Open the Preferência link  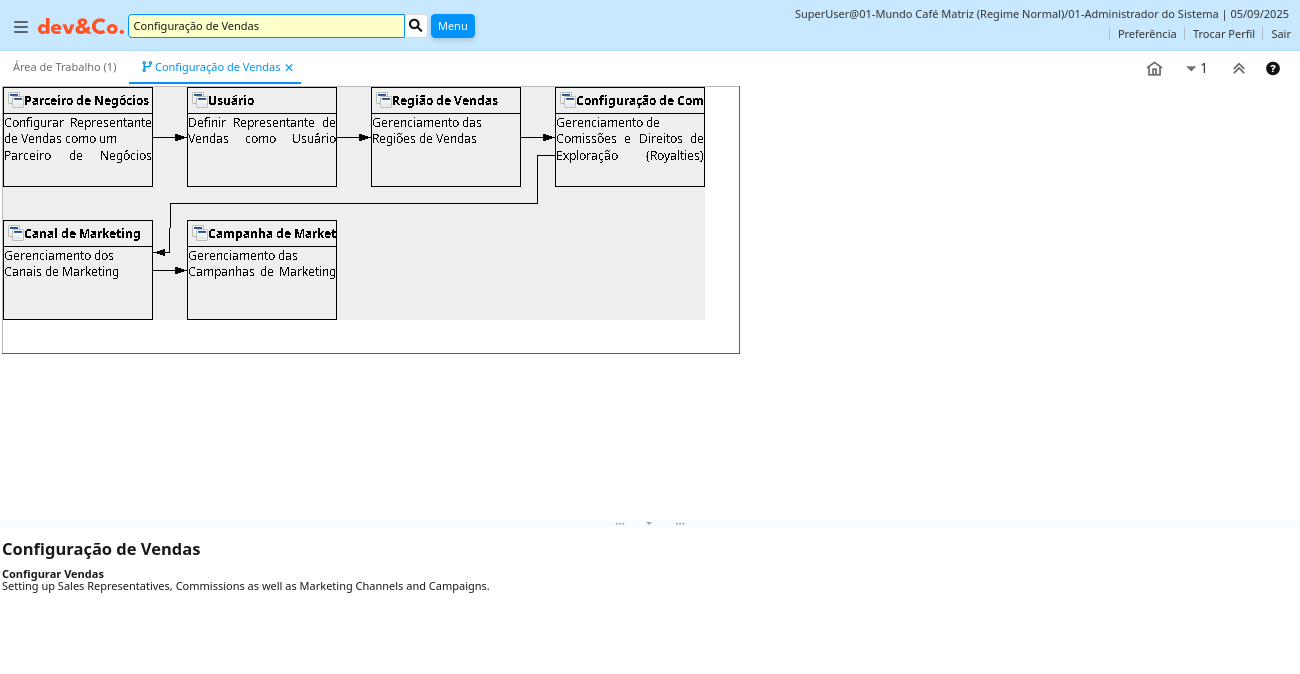point(1147,34)
